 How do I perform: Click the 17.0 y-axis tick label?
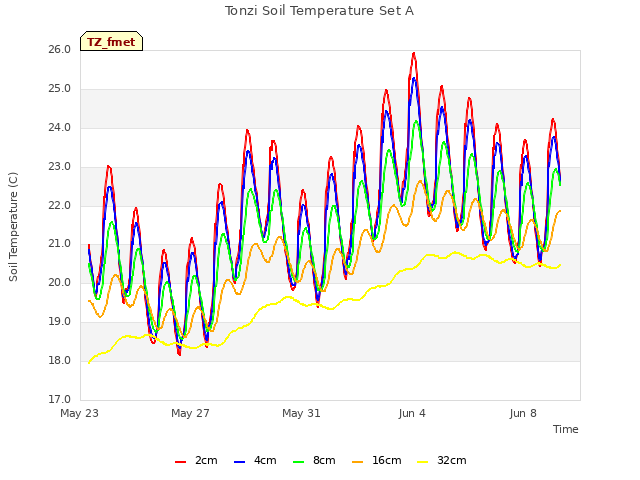click(60, 399)
